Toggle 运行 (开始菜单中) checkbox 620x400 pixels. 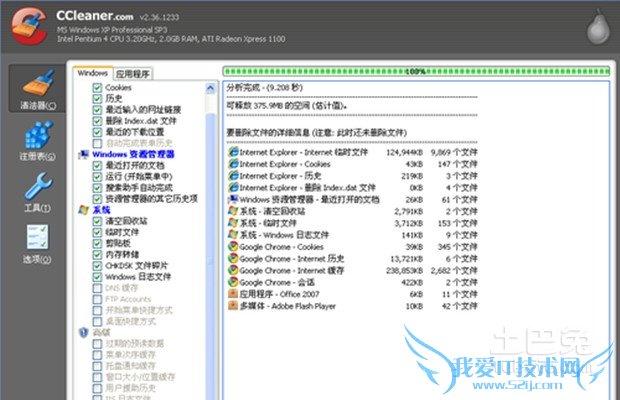pos(97,176)
